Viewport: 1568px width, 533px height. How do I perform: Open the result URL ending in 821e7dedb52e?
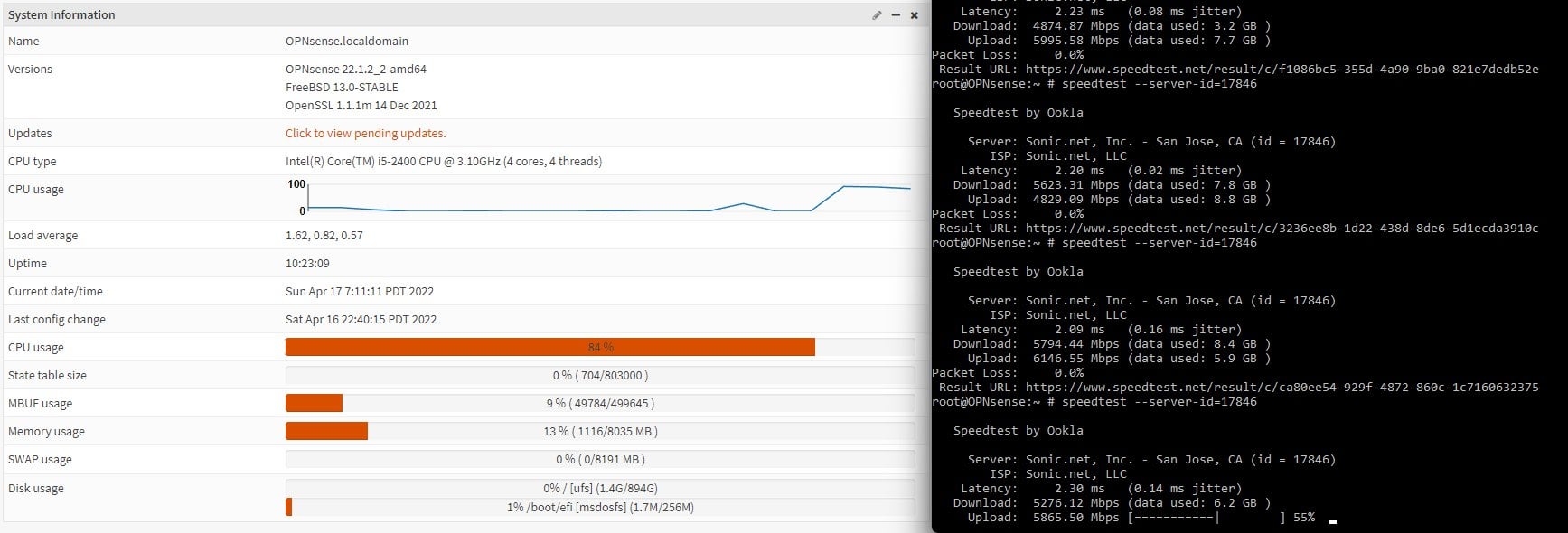click(1282, 69)
